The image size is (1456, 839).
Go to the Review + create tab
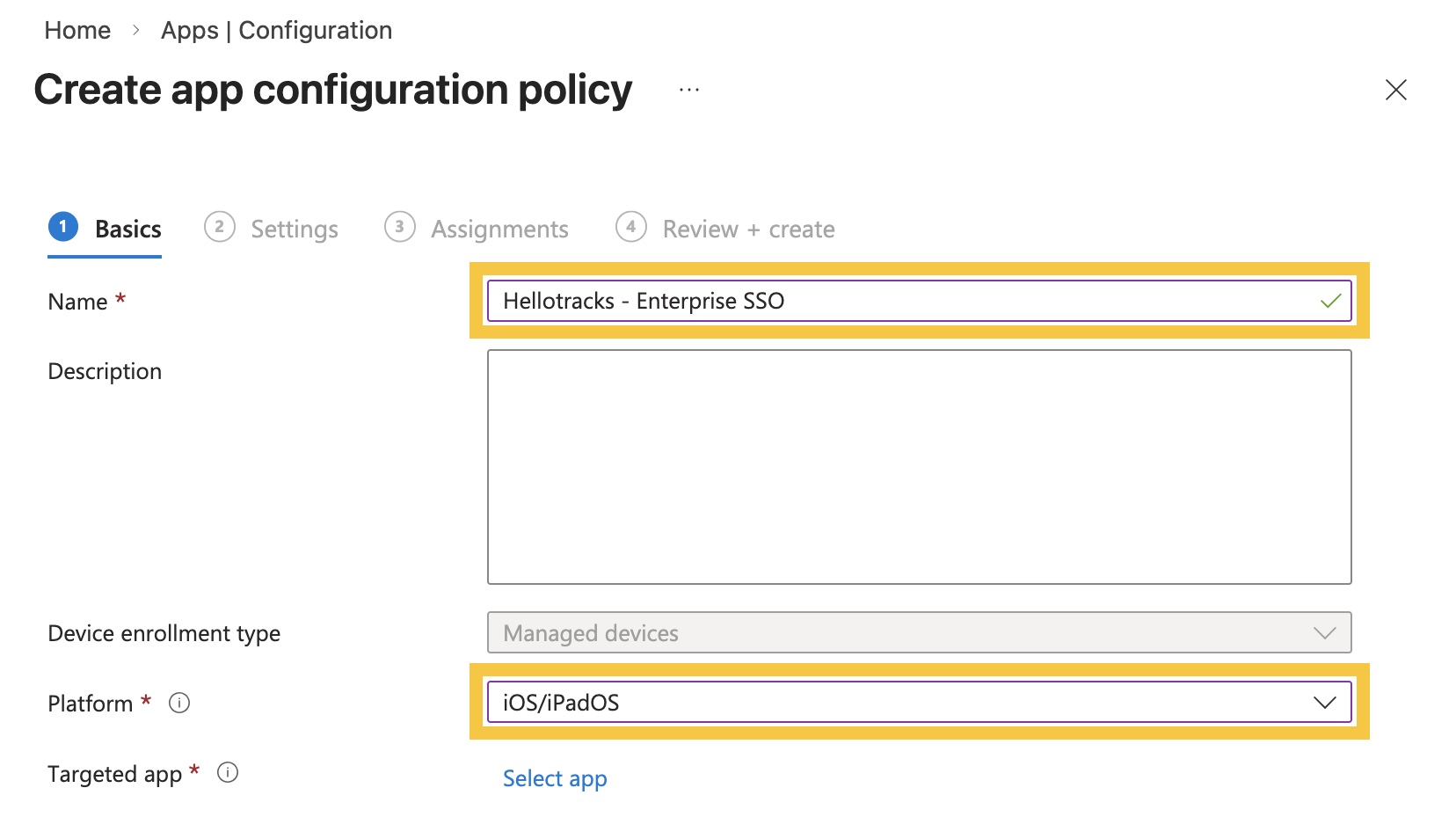748,230
